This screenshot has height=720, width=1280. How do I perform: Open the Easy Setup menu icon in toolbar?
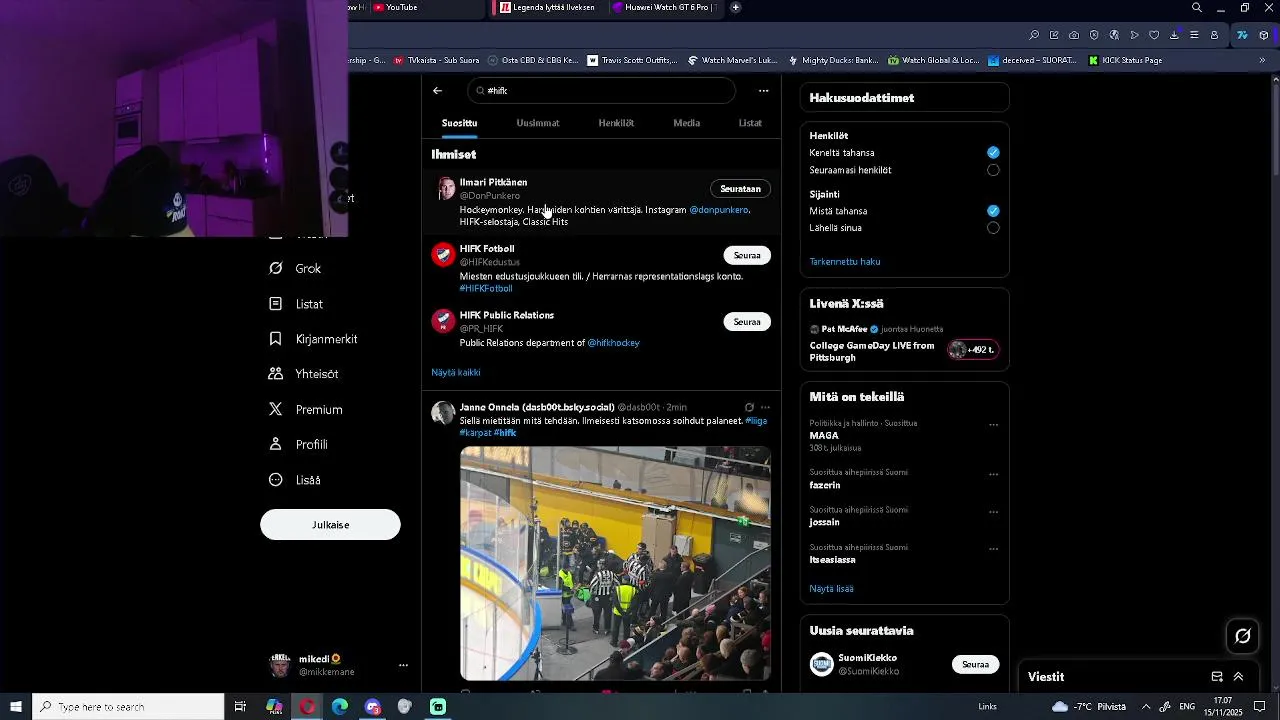(x=1194, y=35)
